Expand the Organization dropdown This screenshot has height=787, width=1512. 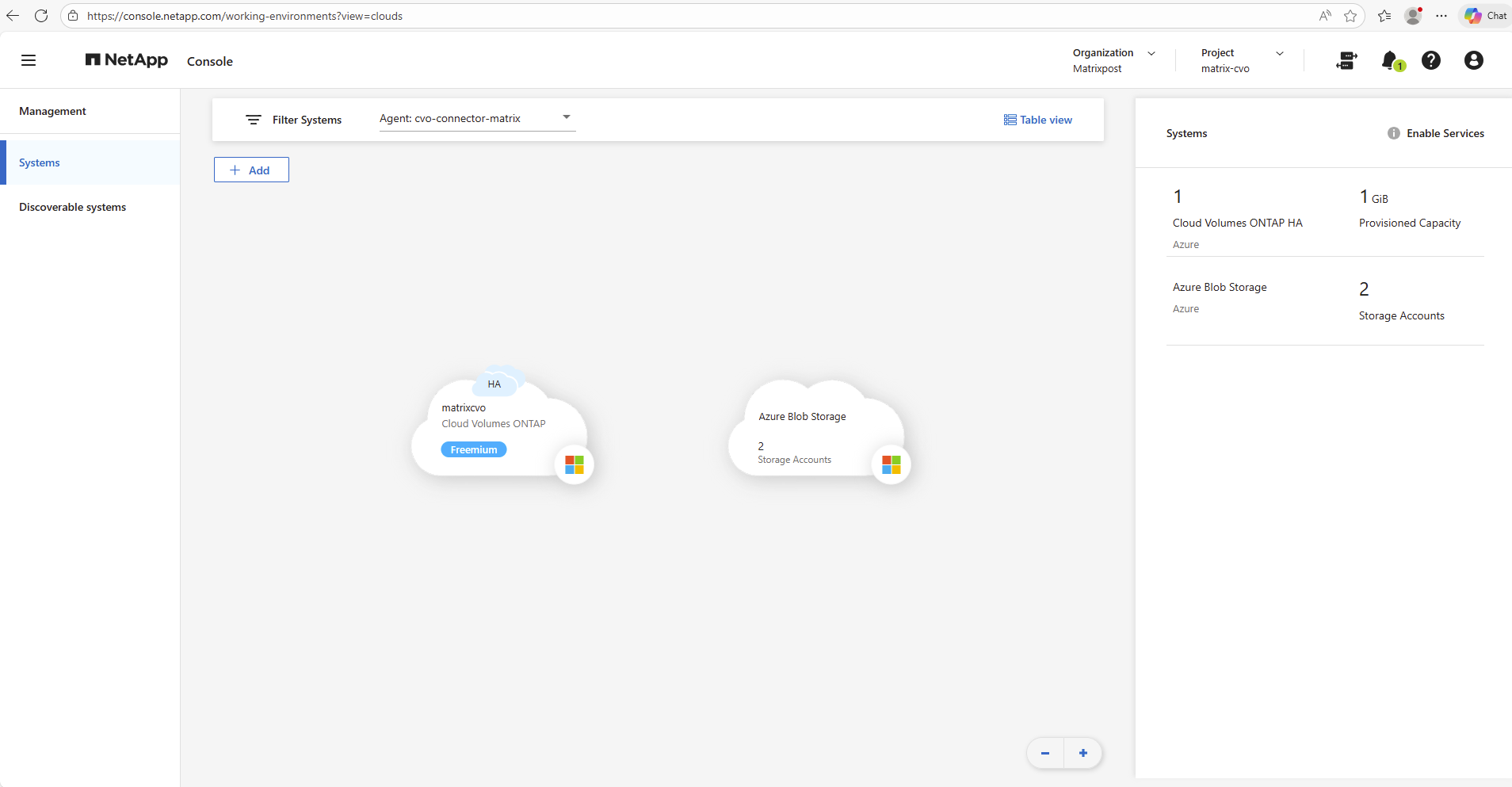pyautogui.click(x=1151, y=53)
